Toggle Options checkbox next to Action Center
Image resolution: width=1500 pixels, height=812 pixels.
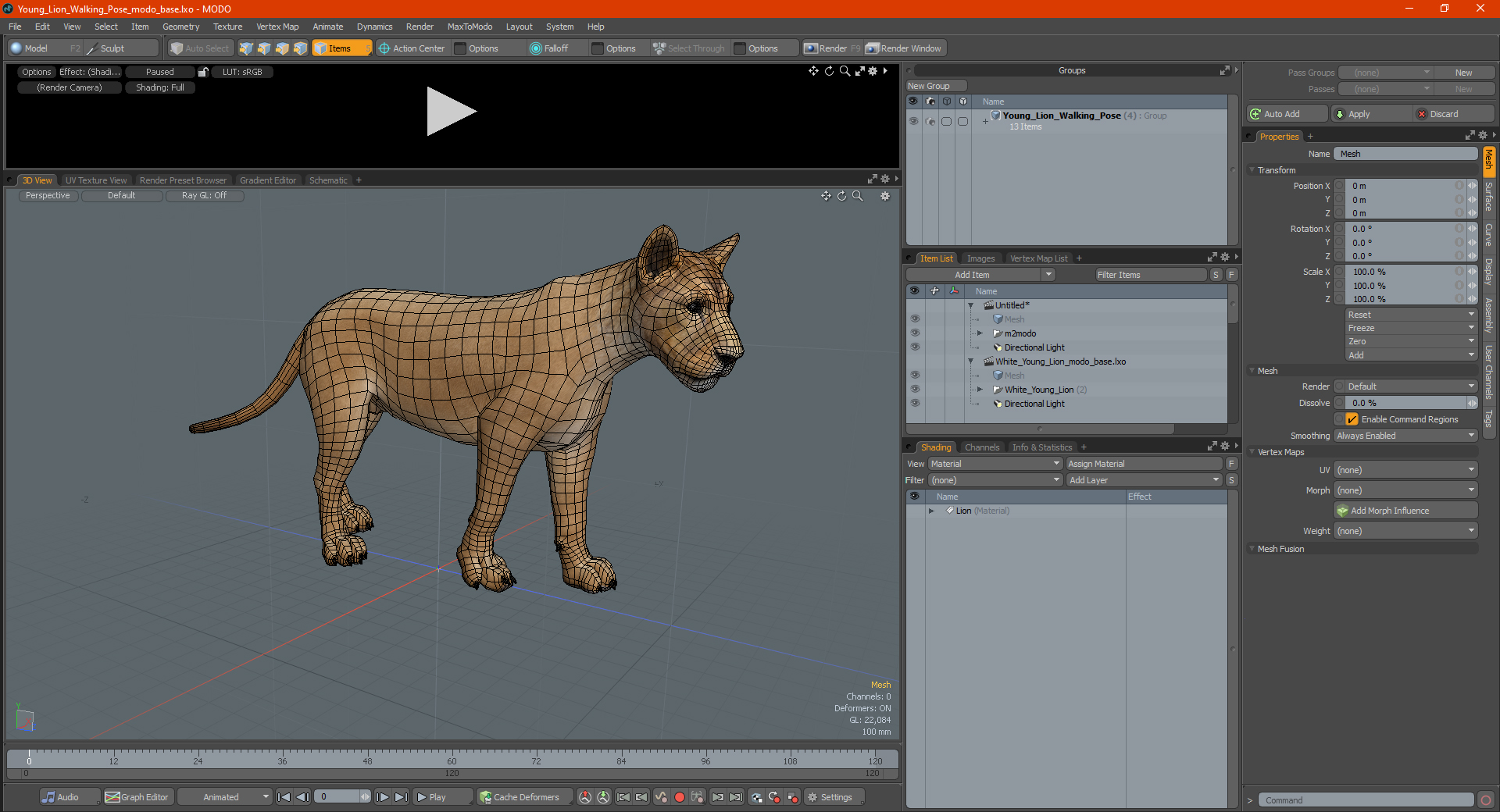461,48
